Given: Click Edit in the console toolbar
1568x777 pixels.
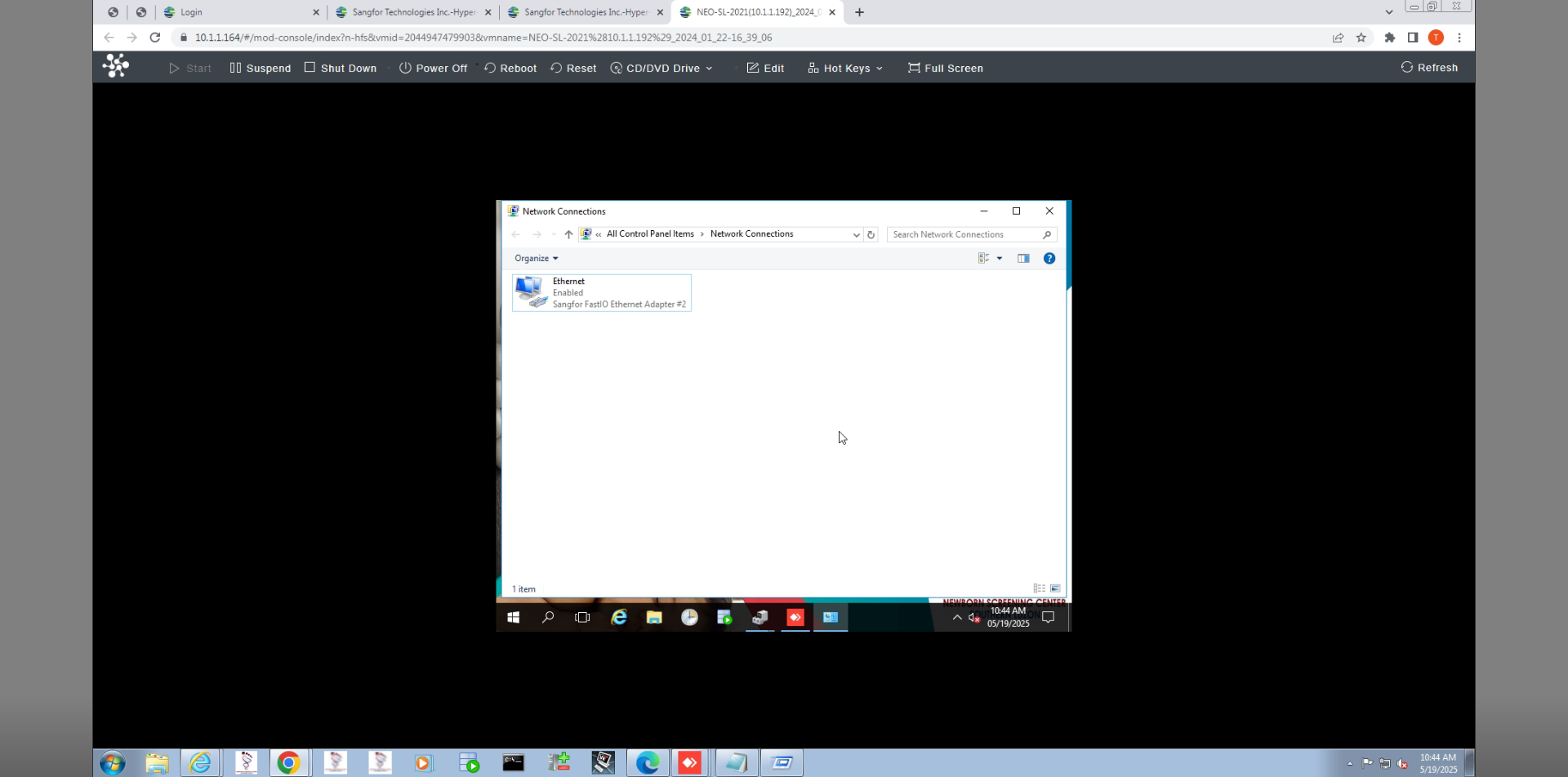Looking at the screenshot, I should click(765, 68).
